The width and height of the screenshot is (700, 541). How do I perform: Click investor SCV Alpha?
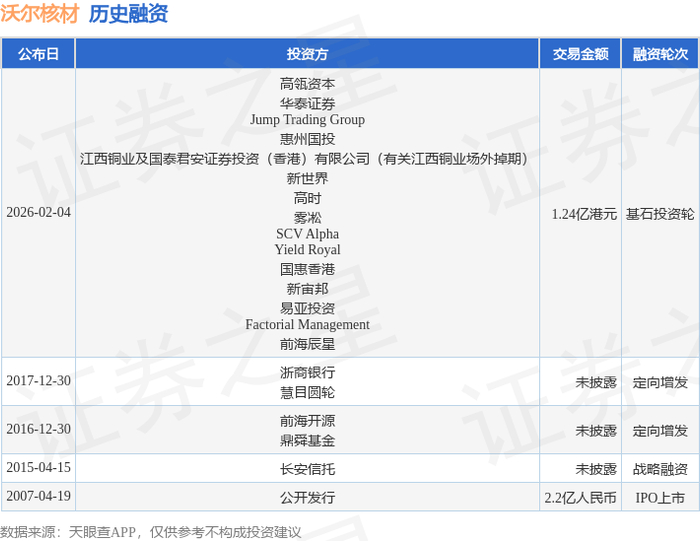point(307,234)
